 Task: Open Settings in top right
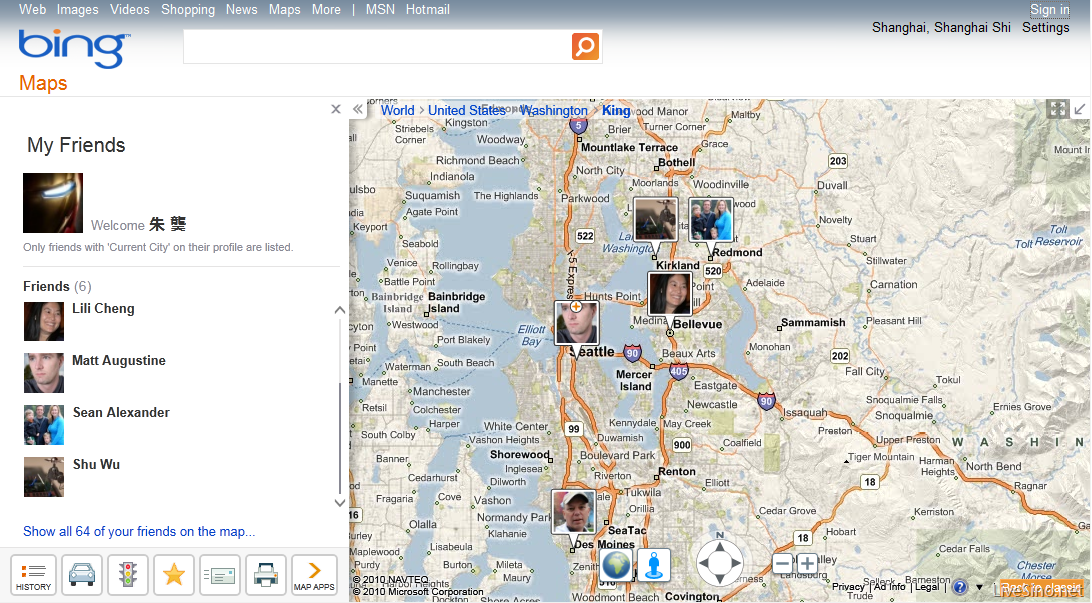coord(1045,28)
